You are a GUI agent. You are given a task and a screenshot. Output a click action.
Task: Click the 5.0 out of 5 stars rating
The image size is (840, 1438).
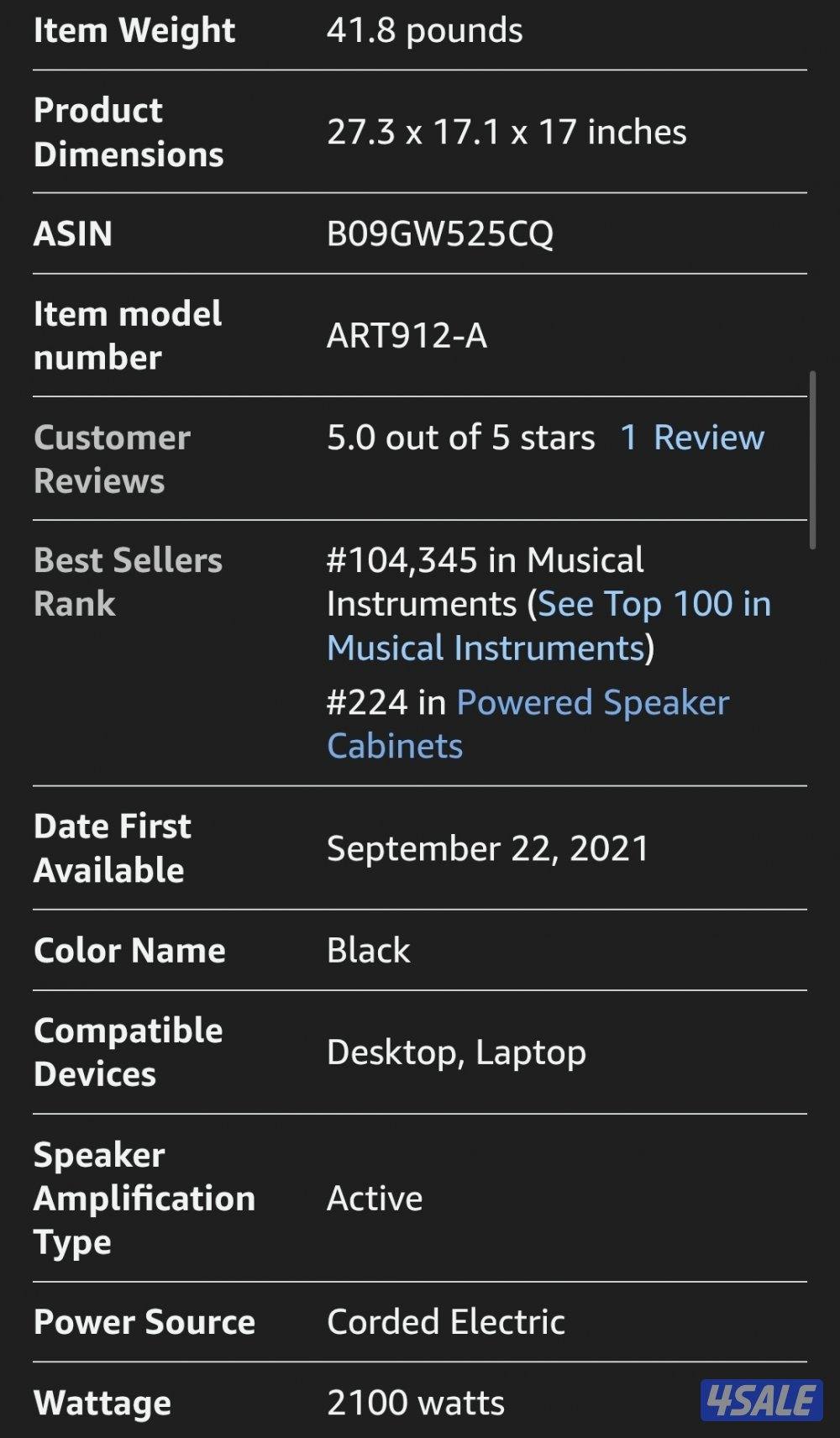point(460,438)
